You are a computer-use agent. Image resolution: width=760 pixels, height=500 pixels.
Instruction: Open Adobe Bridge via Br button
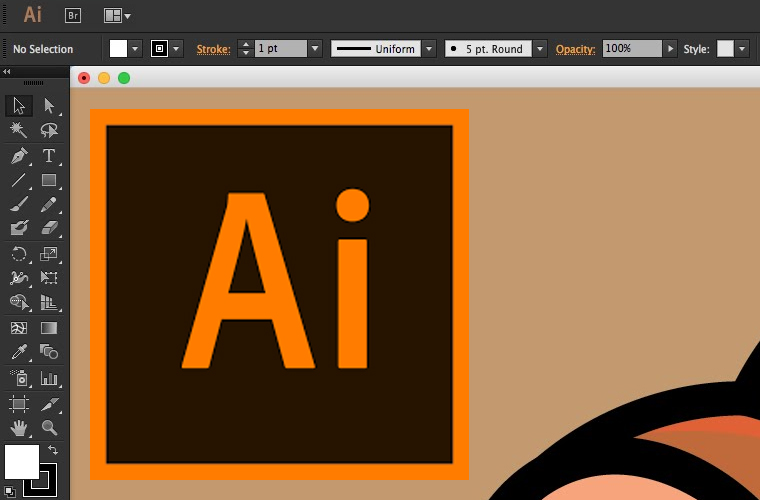[73, 16]
